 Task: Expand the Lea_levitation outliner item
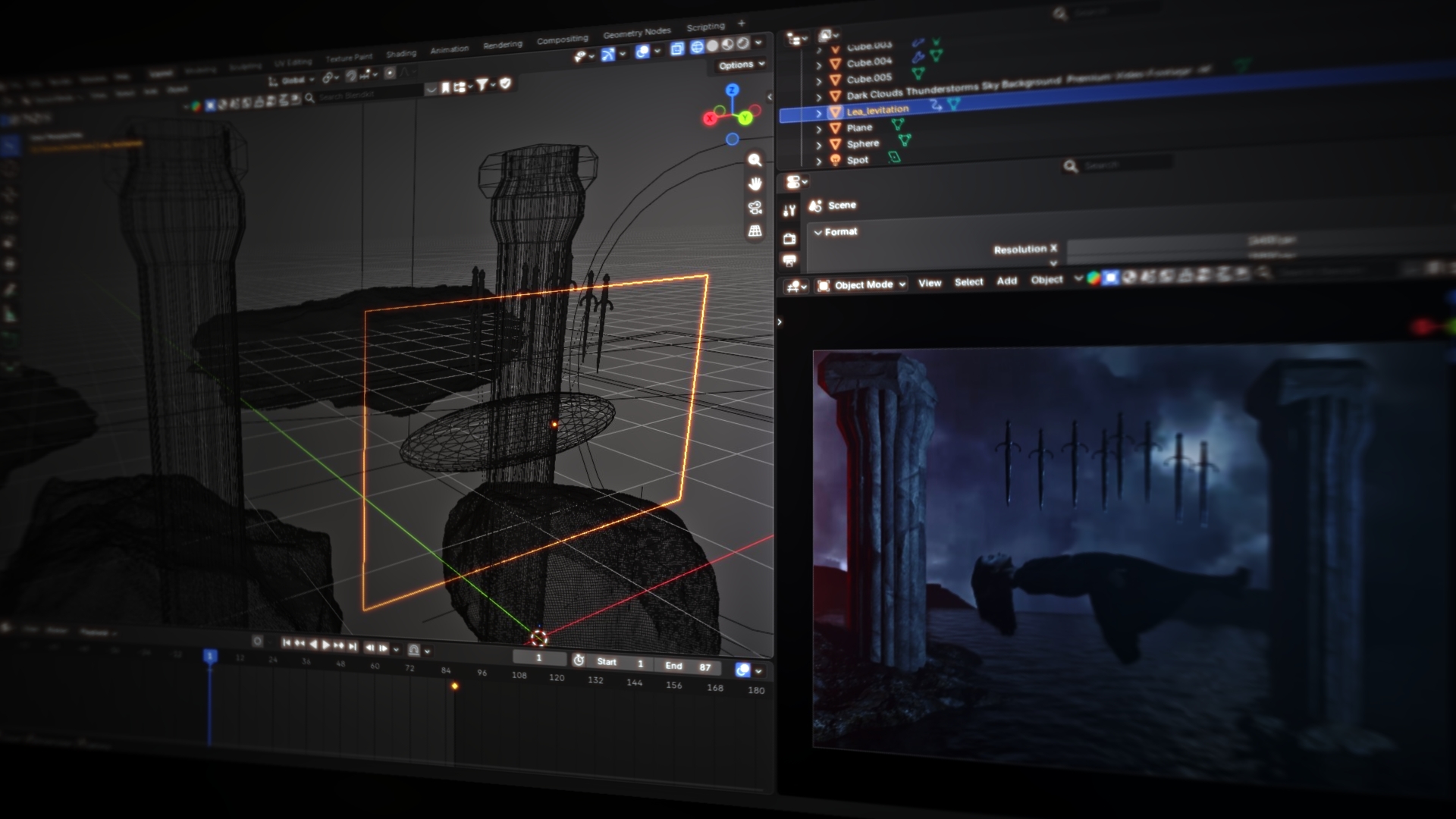[x=819, y=113]
